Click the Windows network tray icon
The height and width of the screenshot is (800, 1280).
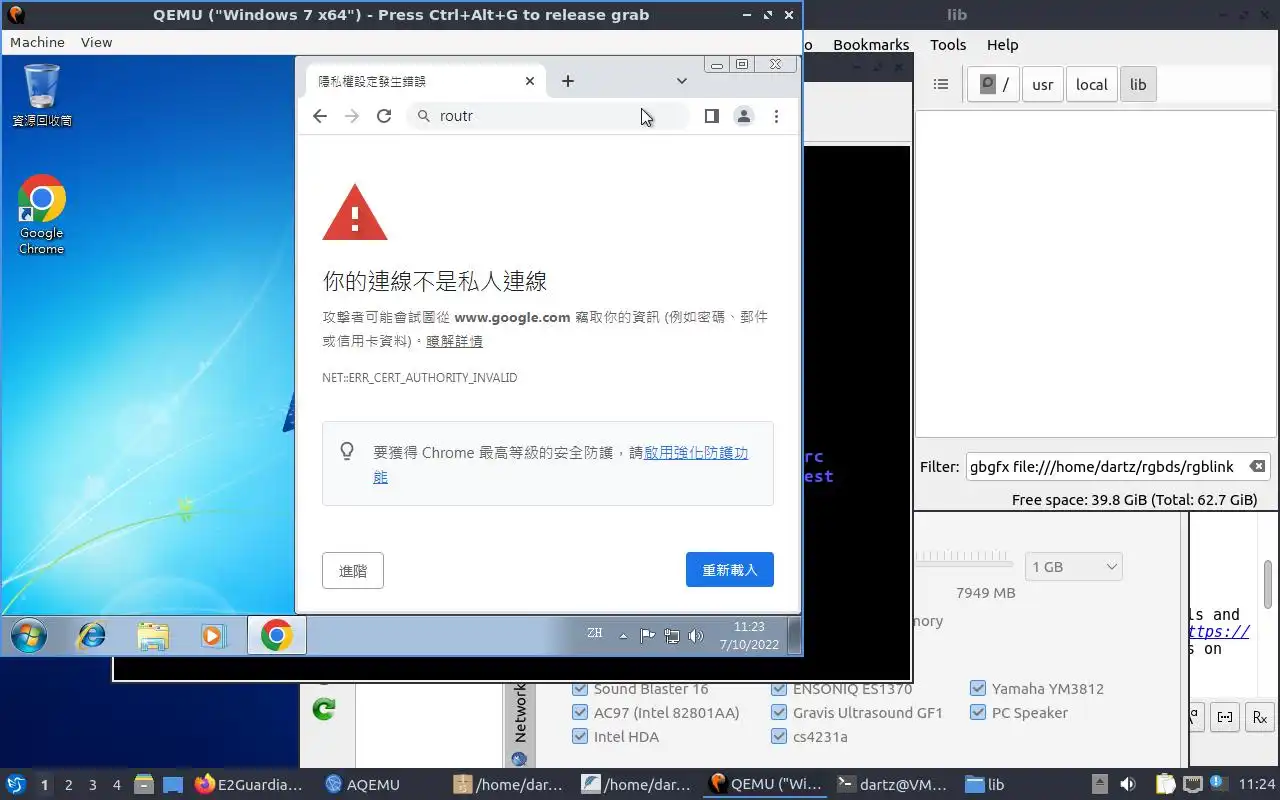tap(672, 635)
